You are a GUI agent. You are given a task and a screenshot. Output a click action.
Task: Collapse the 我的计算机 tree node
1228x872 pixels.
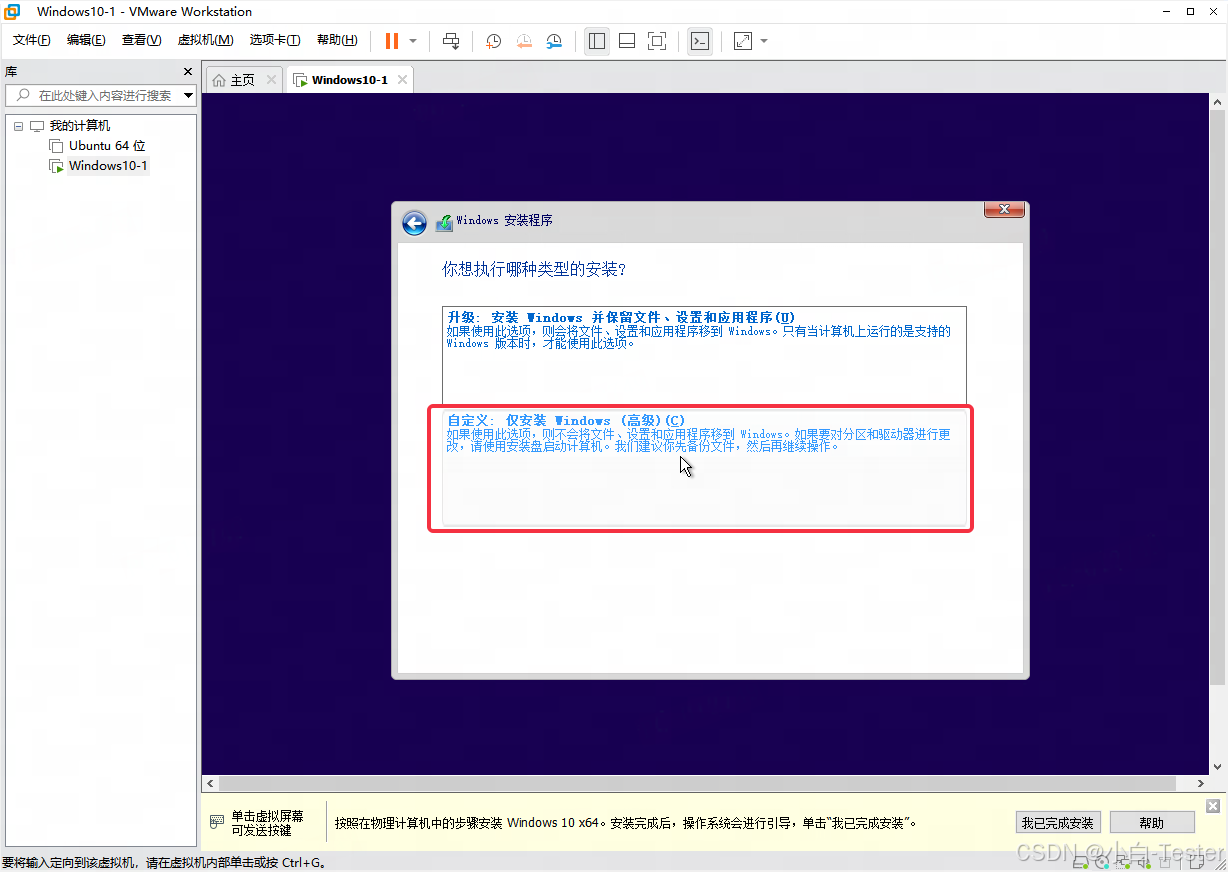(x=18, y=126)
